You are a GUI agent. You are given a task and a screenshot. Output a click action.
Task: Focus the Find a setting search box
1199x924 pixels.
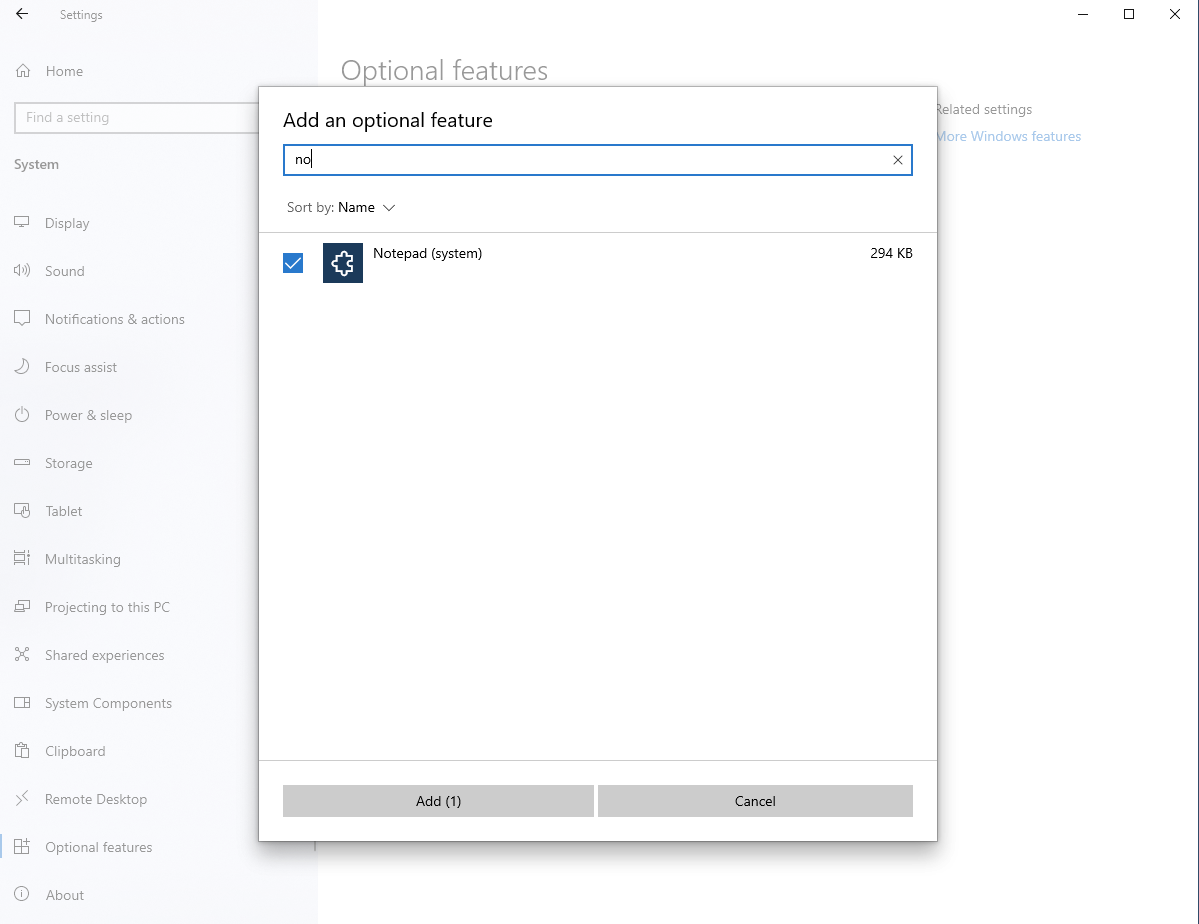(x=136, y=118)
